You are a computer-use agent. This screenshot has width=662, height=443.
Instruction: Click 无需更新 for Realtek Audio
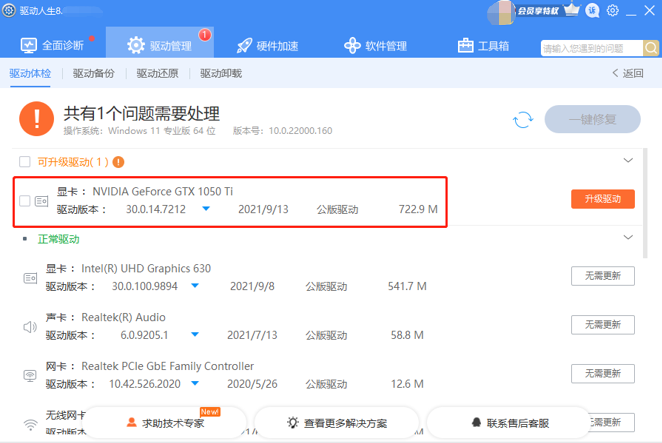pyautogui.click(x=602, y=325)
